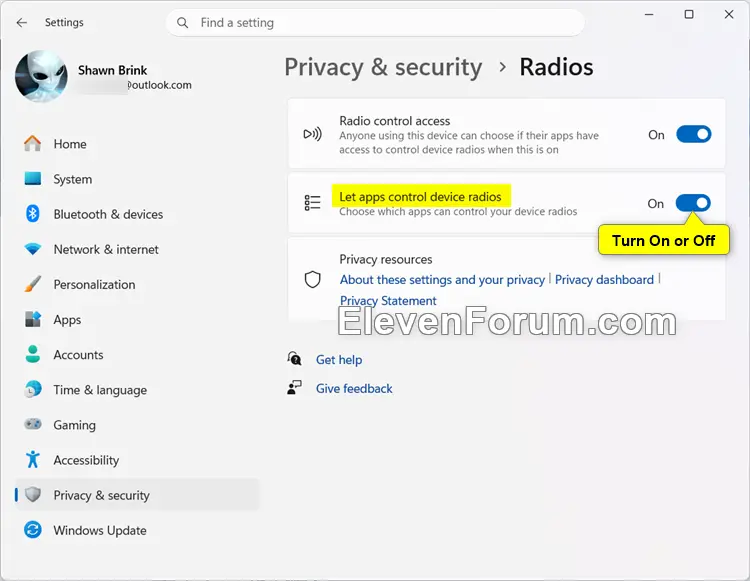Viewport: 750px width, 581px height.
Task: Click the Accounts person icon
Action: point(33,354)
